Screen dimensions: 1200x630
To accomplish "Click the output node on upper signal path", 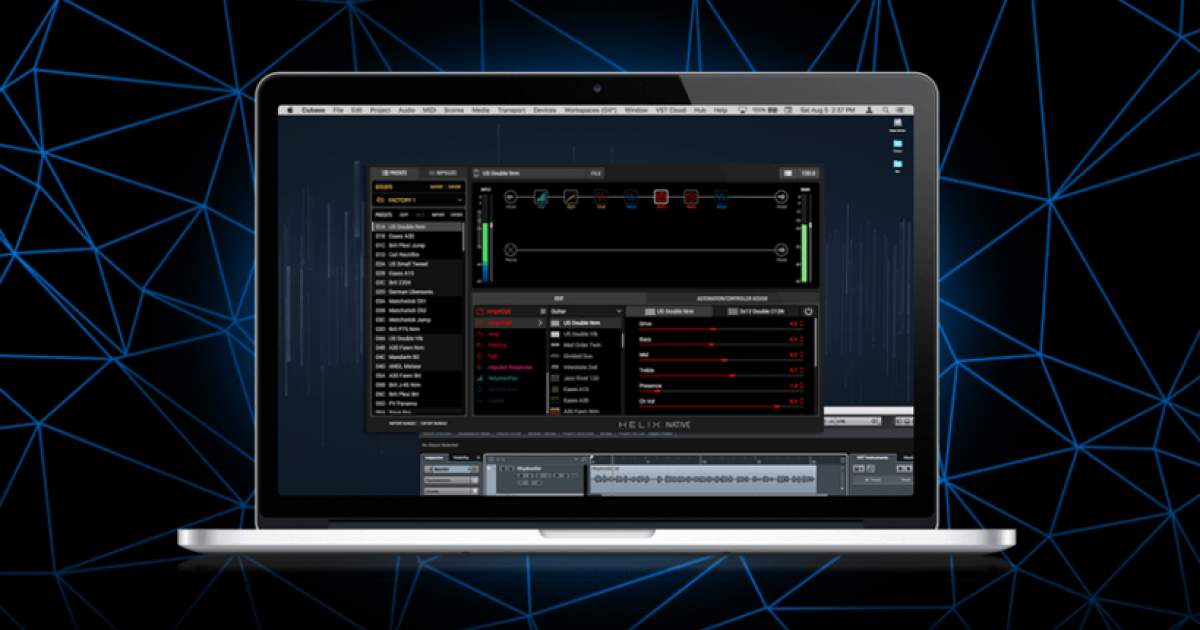I will (781, 197).
